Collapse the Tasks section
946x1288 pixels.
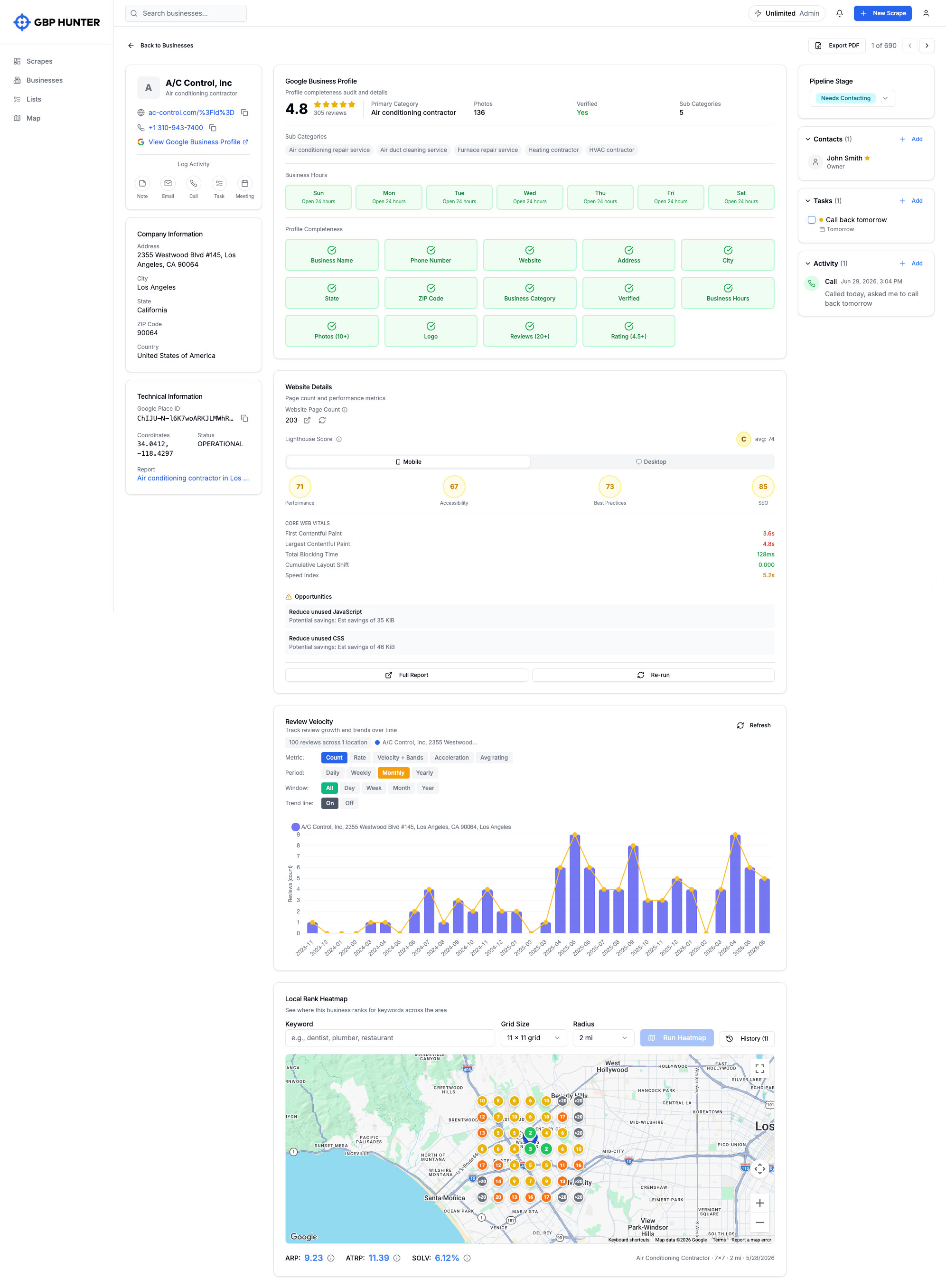pyautogui.click(x=807, y=201)
